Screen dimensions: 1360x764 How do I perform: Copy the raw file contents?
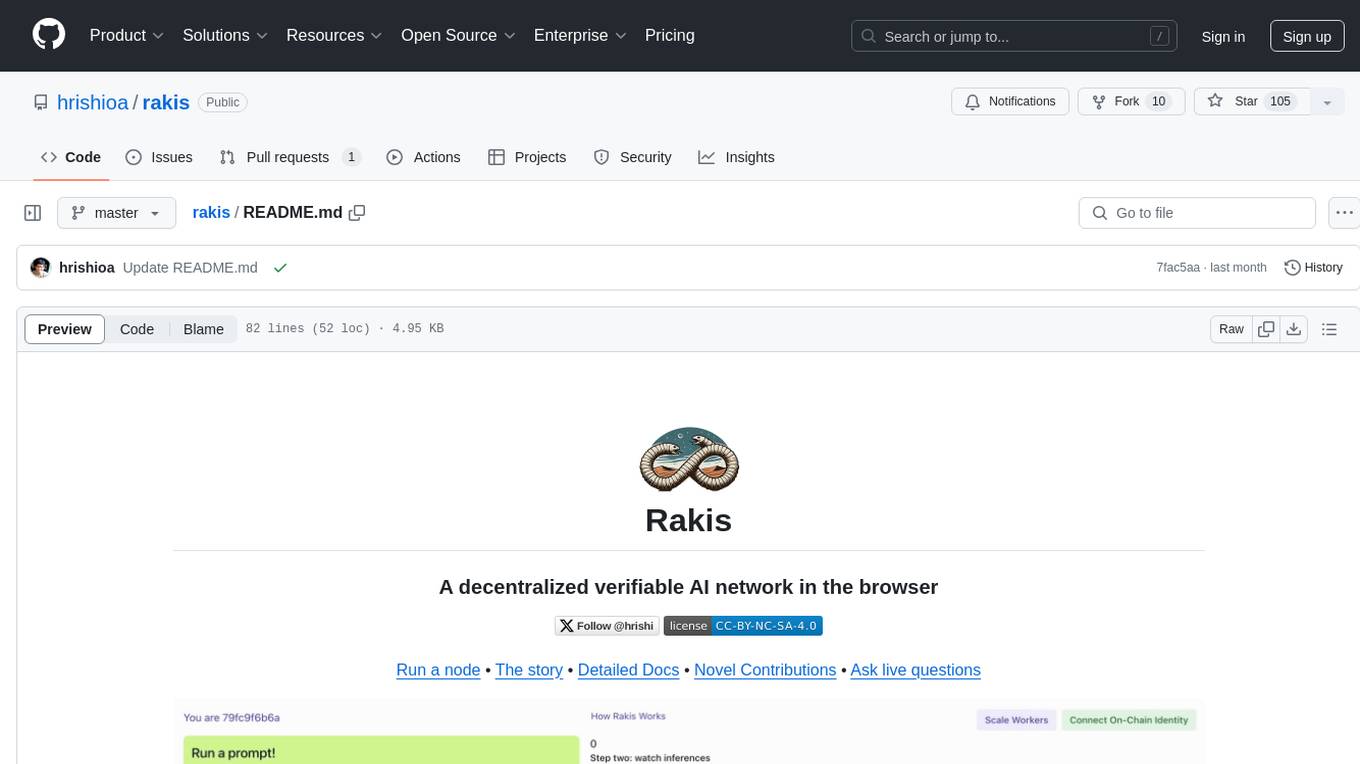tap(1266, 329)
